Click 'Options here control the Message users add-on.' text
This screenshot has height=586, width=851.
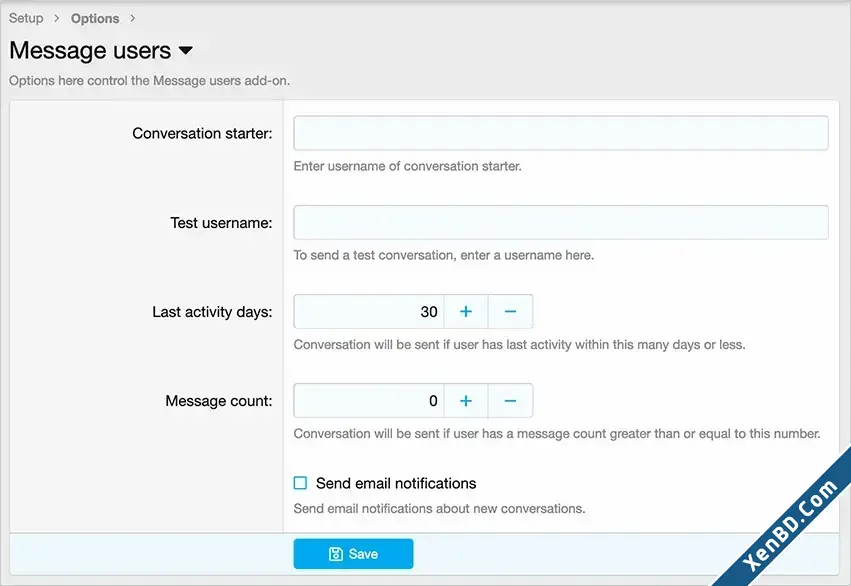149,81
